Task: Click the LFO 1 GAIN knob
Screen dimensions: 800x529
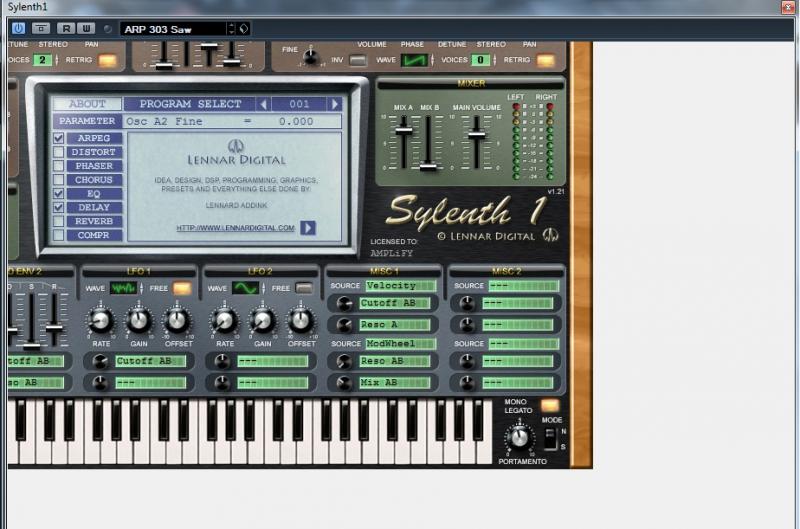Action: [138, 320]
